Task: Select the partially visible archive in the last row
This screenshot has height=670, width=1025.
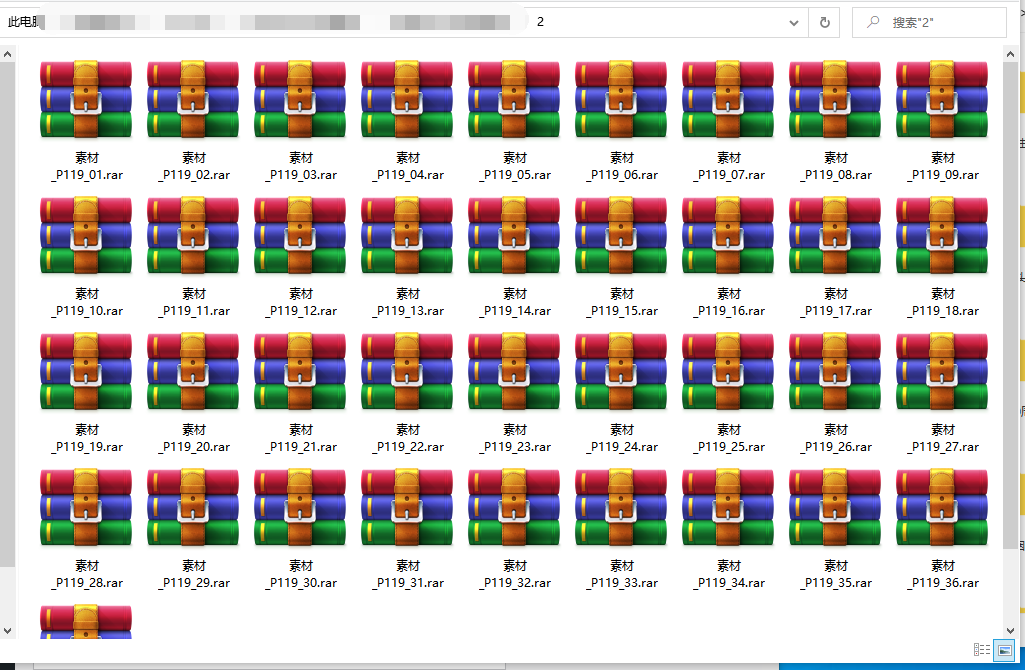Action: (86, 622)
